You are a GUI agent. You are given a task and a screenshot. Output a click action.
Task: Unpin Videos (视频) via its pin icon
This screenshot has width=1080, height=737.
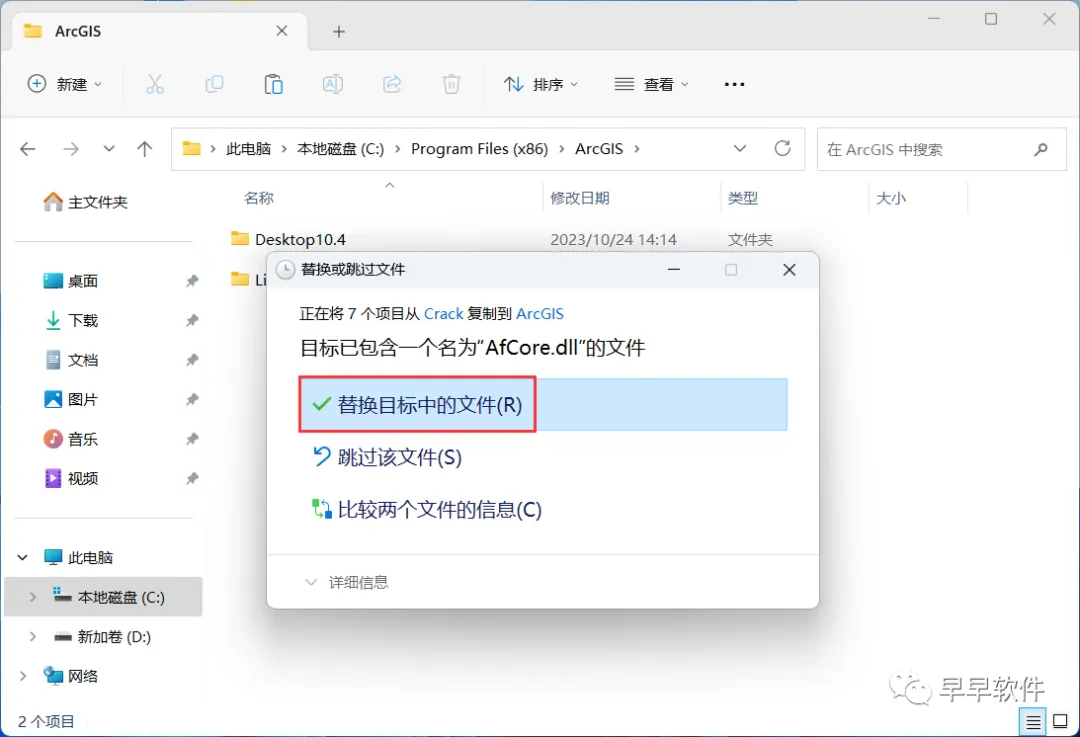pyautogui.click(x=192, y=478)
